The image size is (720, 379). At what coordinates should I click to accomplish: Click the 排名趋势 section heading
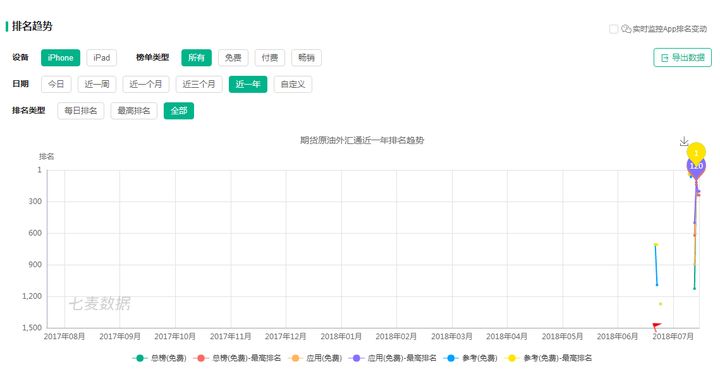[32, 26]
